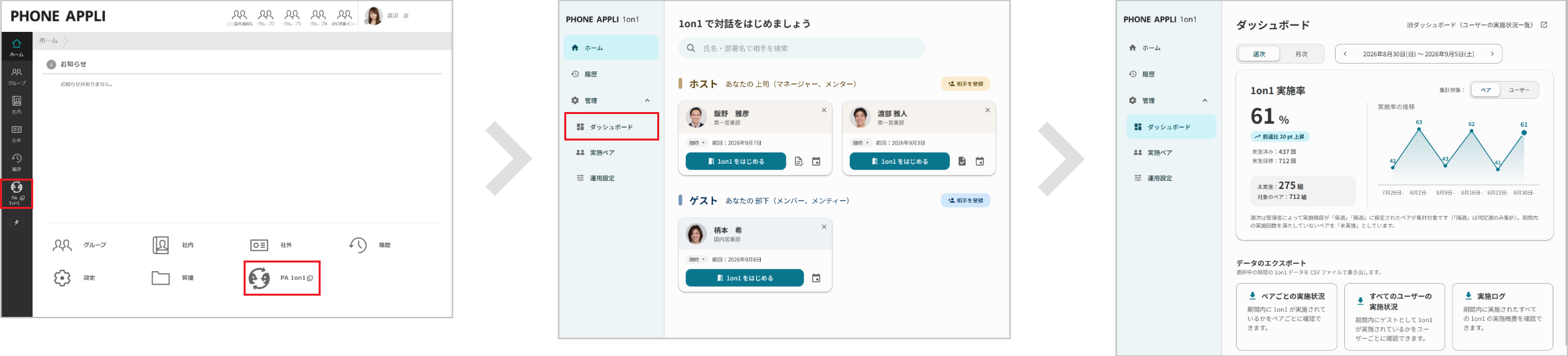The height and width of the screenshot is (356, 1568).
Task: Export the ペアごとの実施状況 CSV
Action: tap(1287, 317)
